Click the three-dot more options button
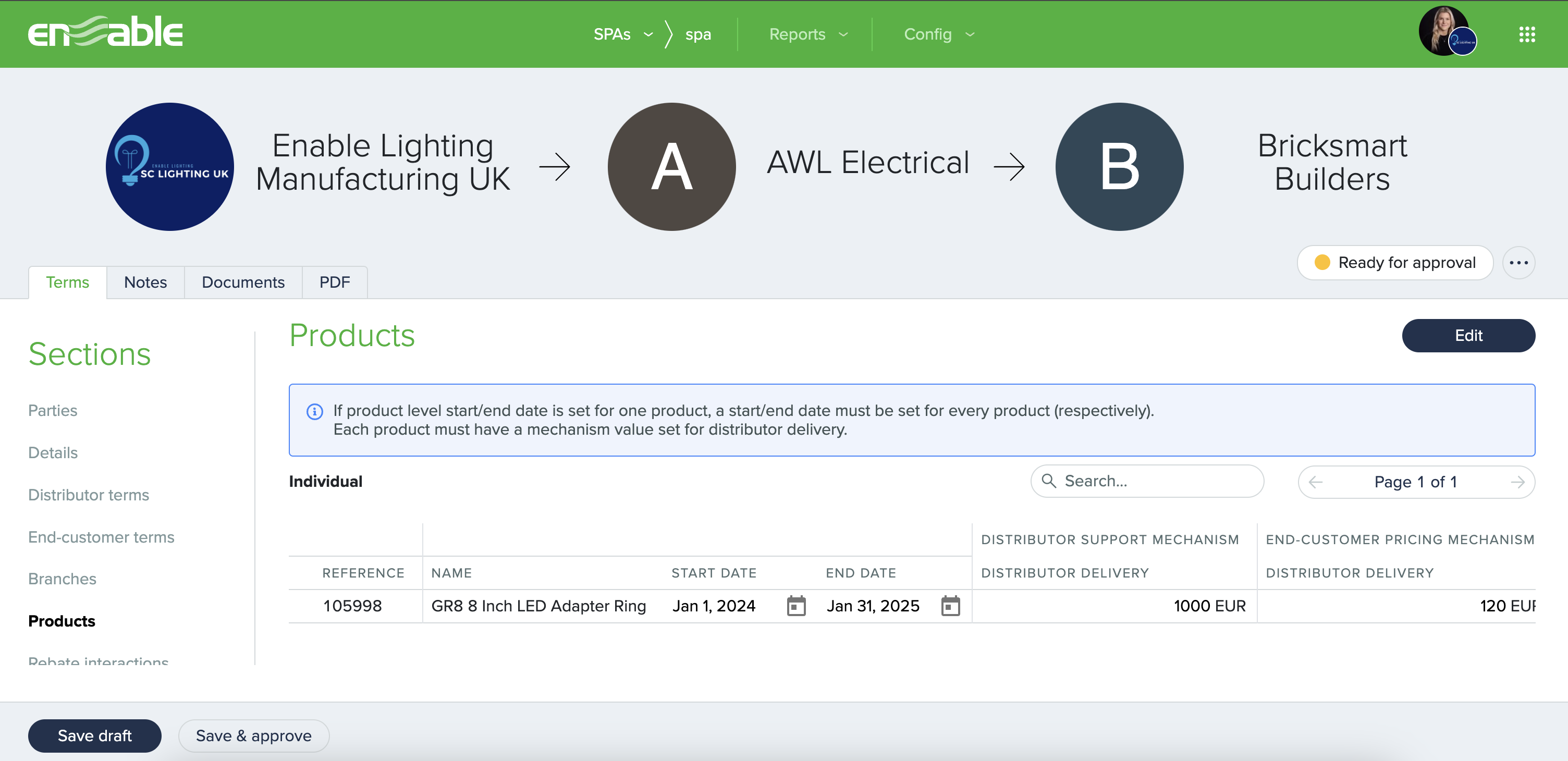 (x=1518, y=263)
